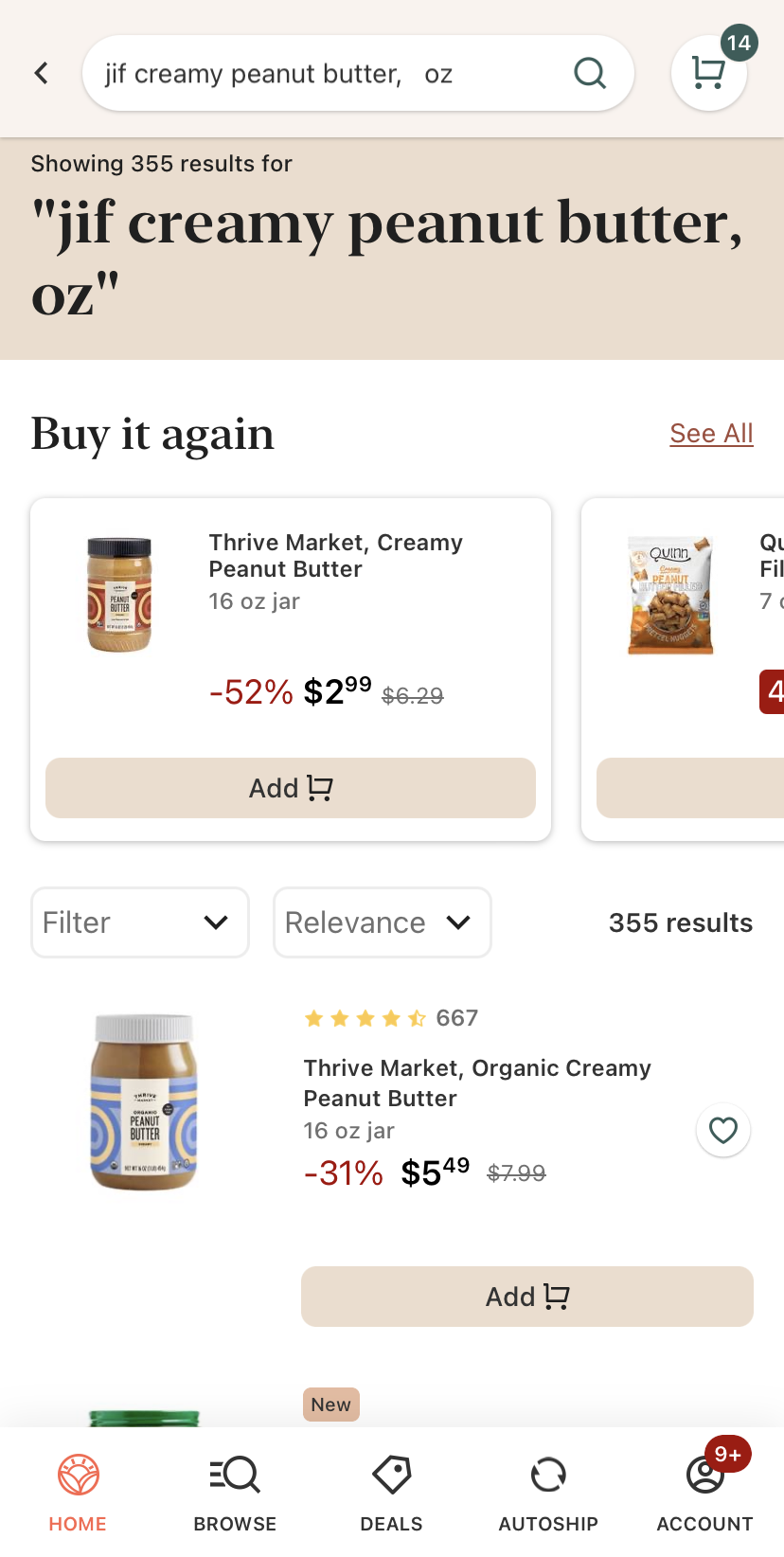This screenshot has width=784, height=1557.
Task: Open the shopping cart with 14 items
Action: pos(709,73)
